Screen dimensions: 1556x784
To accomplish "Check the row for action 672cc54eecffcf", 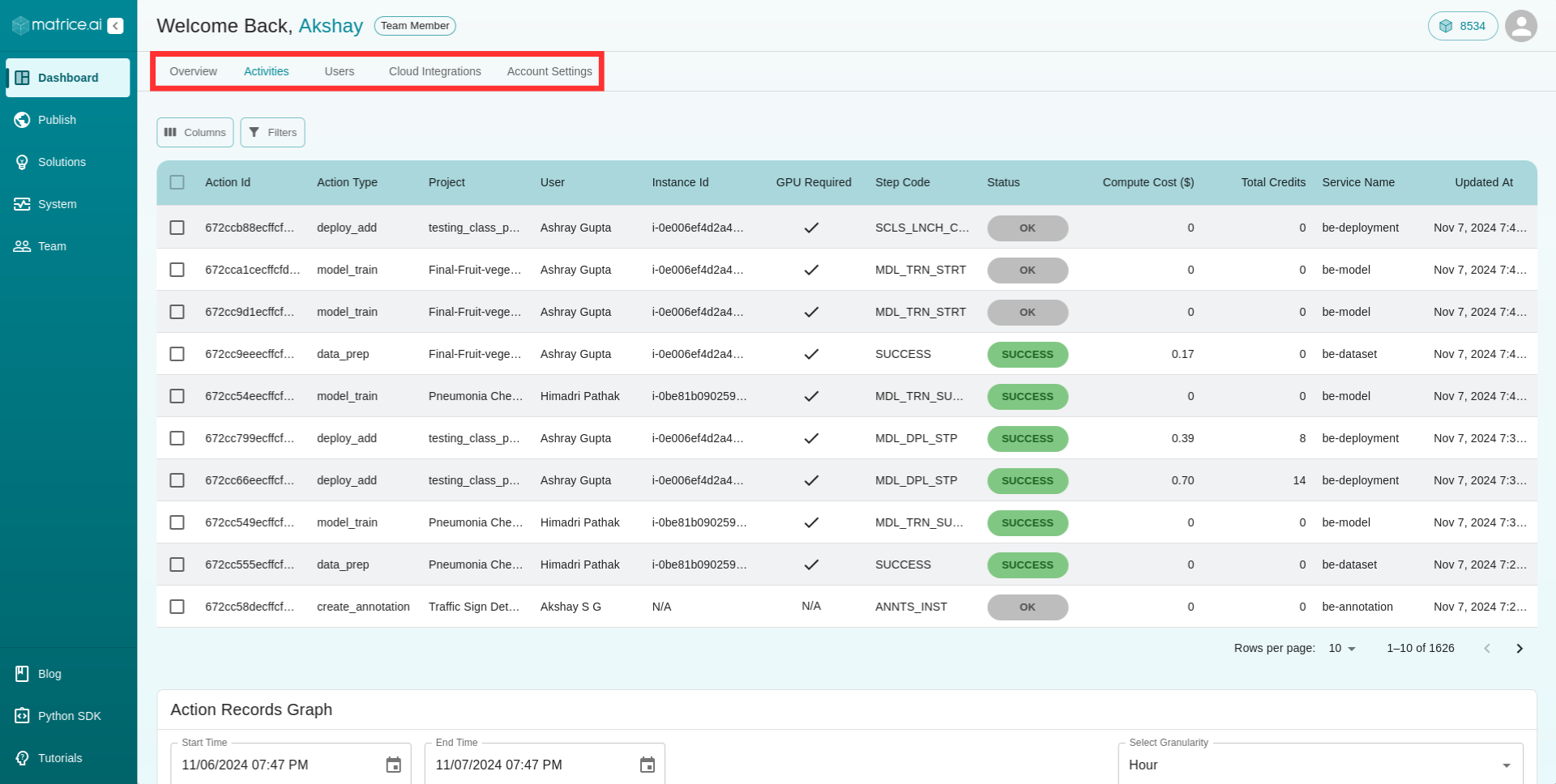I will point(177,396).
